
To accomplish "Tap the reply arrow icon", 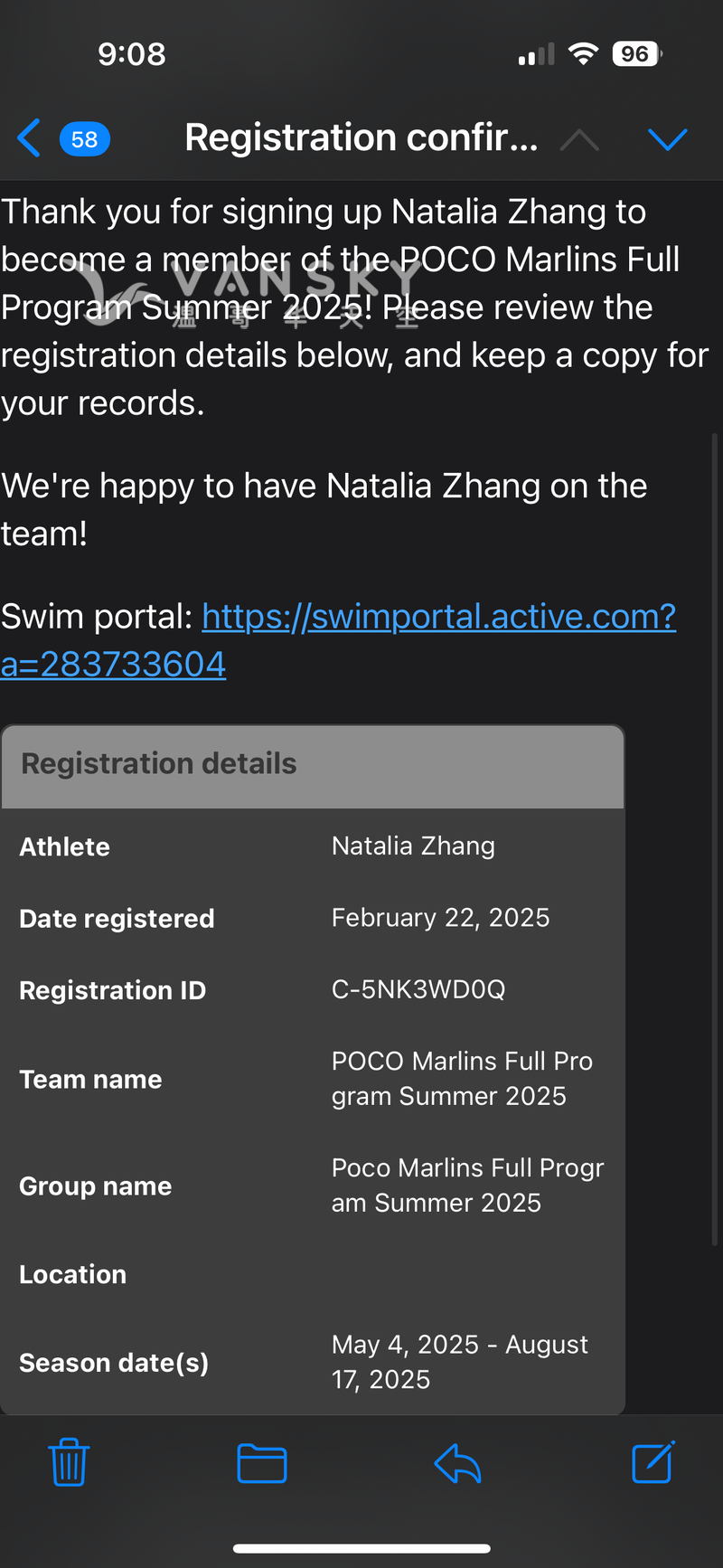I will pos(457,1463).
